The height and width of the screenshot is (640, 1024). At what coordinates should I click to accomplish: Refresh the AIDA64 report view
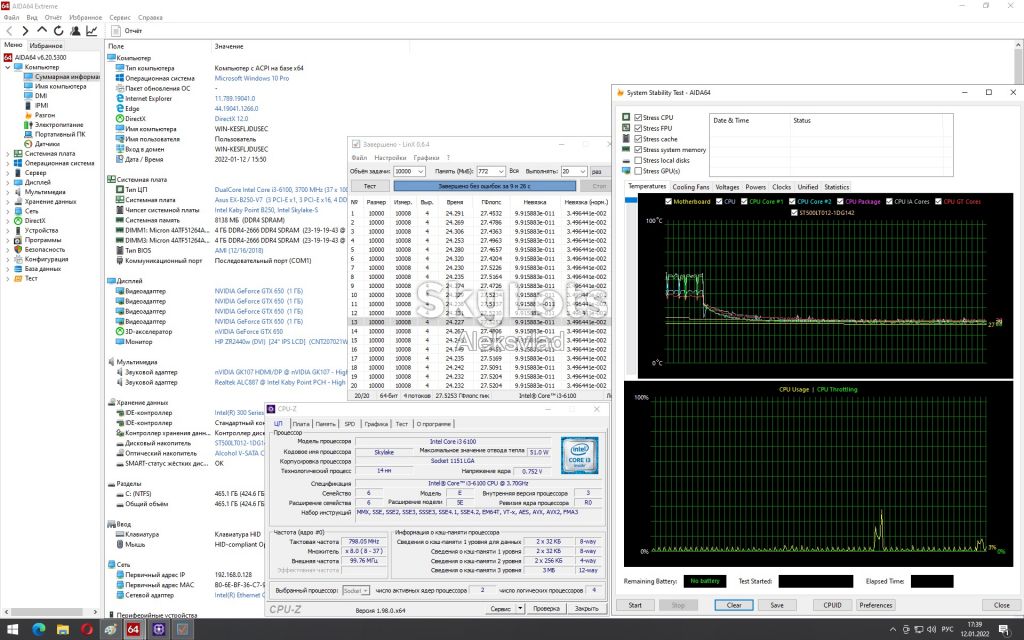tap(59, 31)
